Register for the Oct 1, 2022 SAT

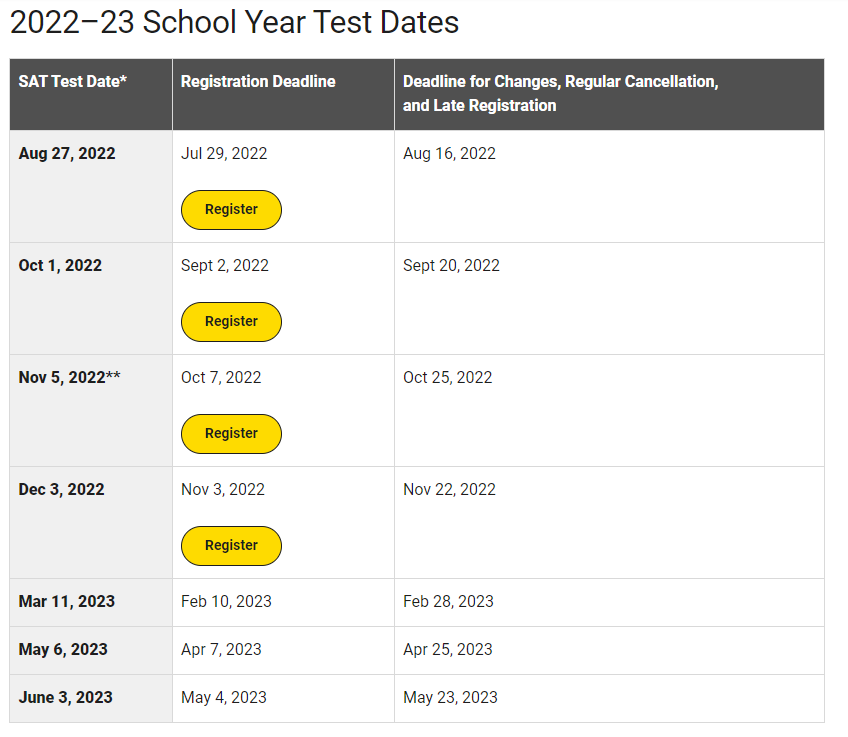[231, 322]
